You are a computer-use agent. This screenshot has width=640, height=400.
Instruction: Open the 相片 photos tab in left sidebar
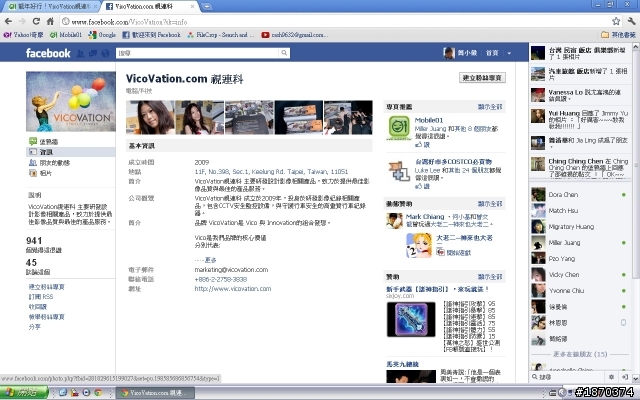(40, 173)
